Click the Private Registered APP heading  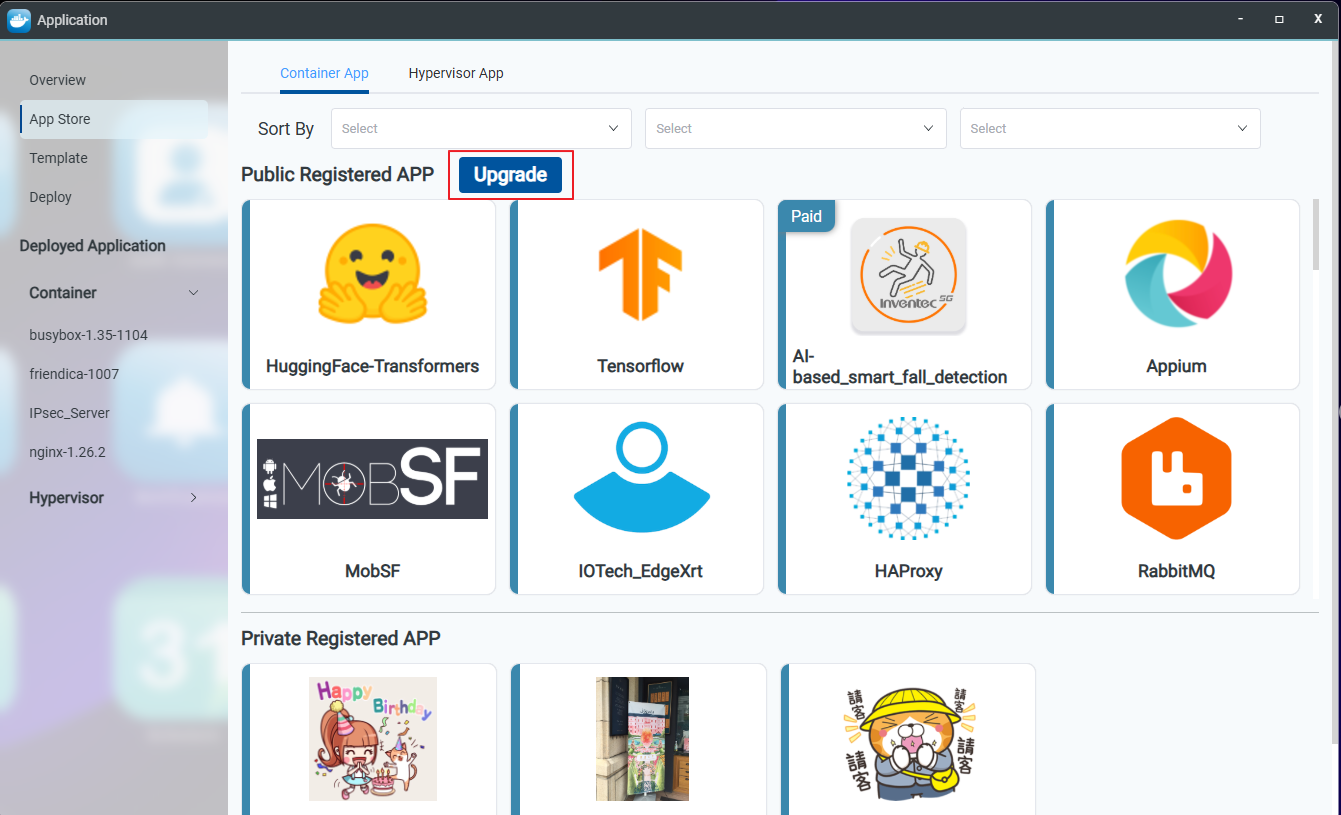pos(340,638)
